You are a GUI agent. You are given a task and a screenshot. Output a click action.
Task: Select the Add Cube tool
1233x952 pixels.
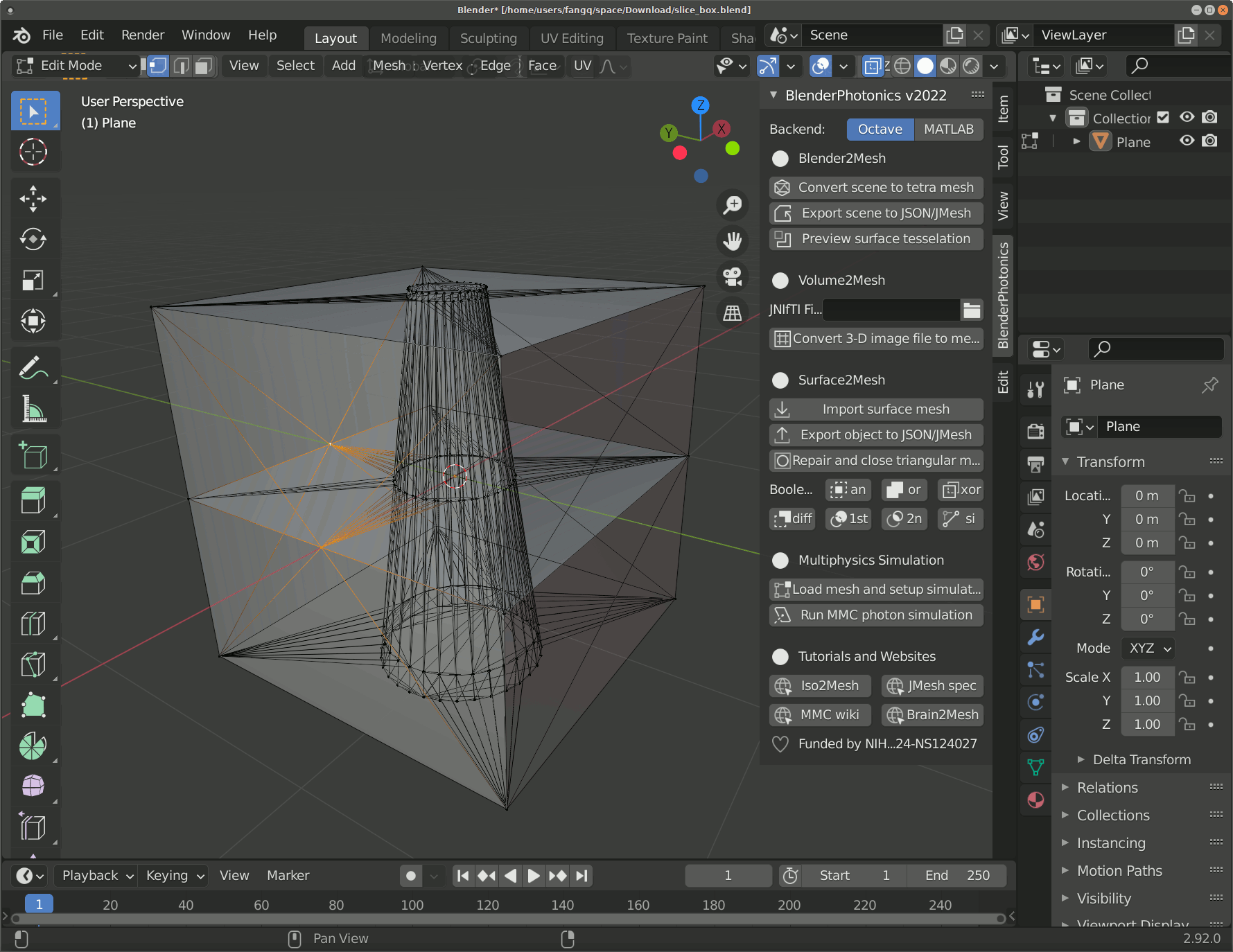(x=34, y=455)
